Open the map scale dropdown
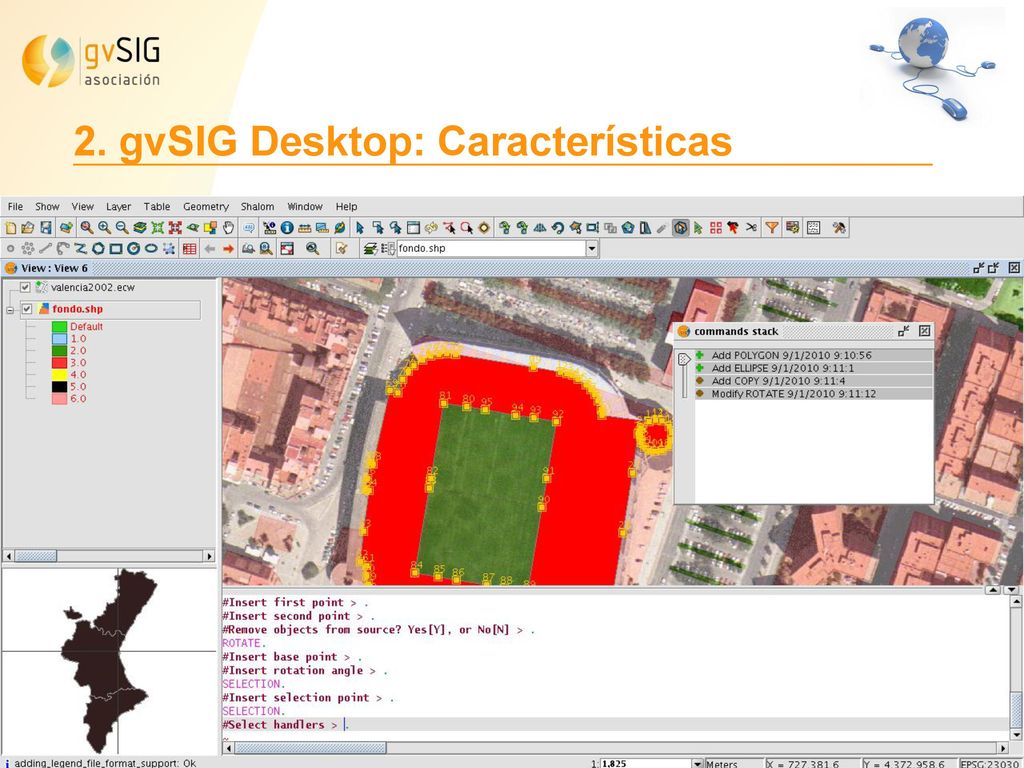The width and height of the screenshot is (1024, 768). (697, 763)
